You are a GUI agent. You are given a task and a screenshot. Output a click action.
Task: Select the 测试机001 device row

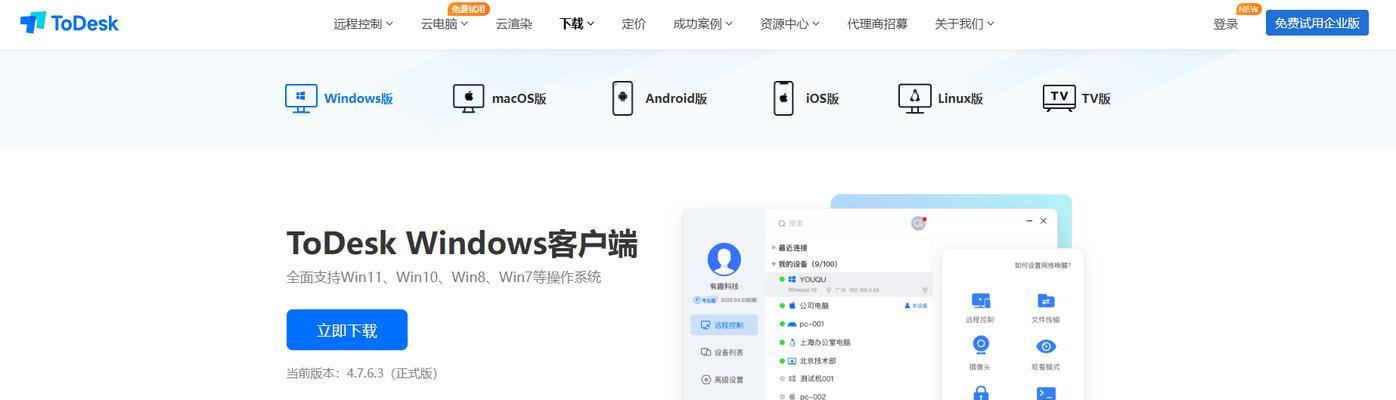pyautogui.click(x=850, y=378)
